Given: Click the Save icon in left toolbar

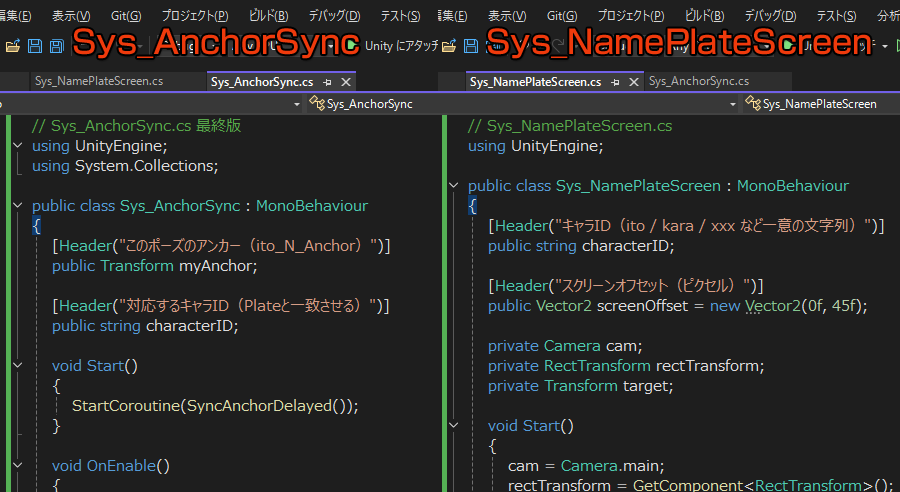Looking at the screenshot, I should [34, 46].
